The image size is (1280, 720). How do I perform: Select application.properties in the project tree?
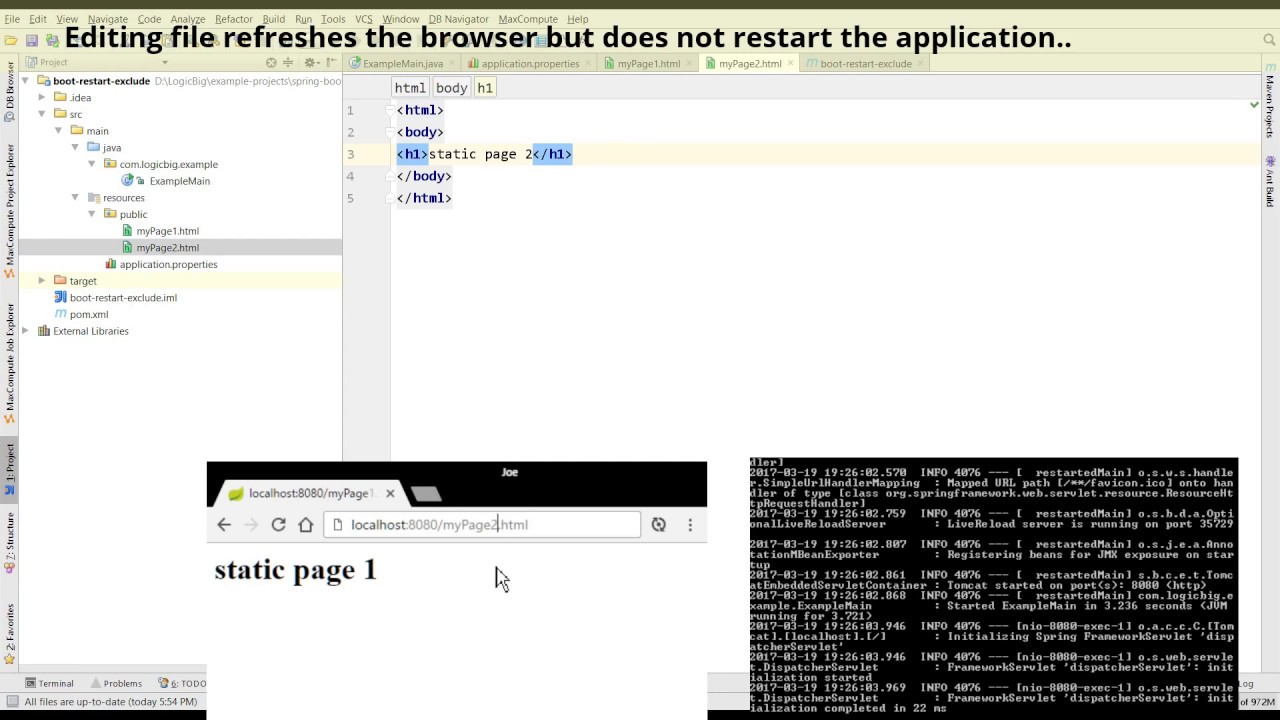[168, 264]
